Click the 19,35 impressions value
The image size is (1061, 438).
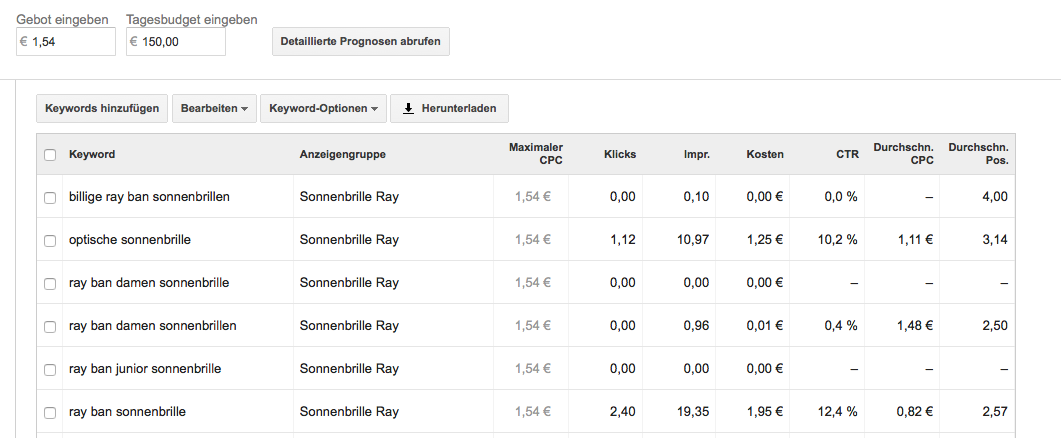[x=694, y=412]
